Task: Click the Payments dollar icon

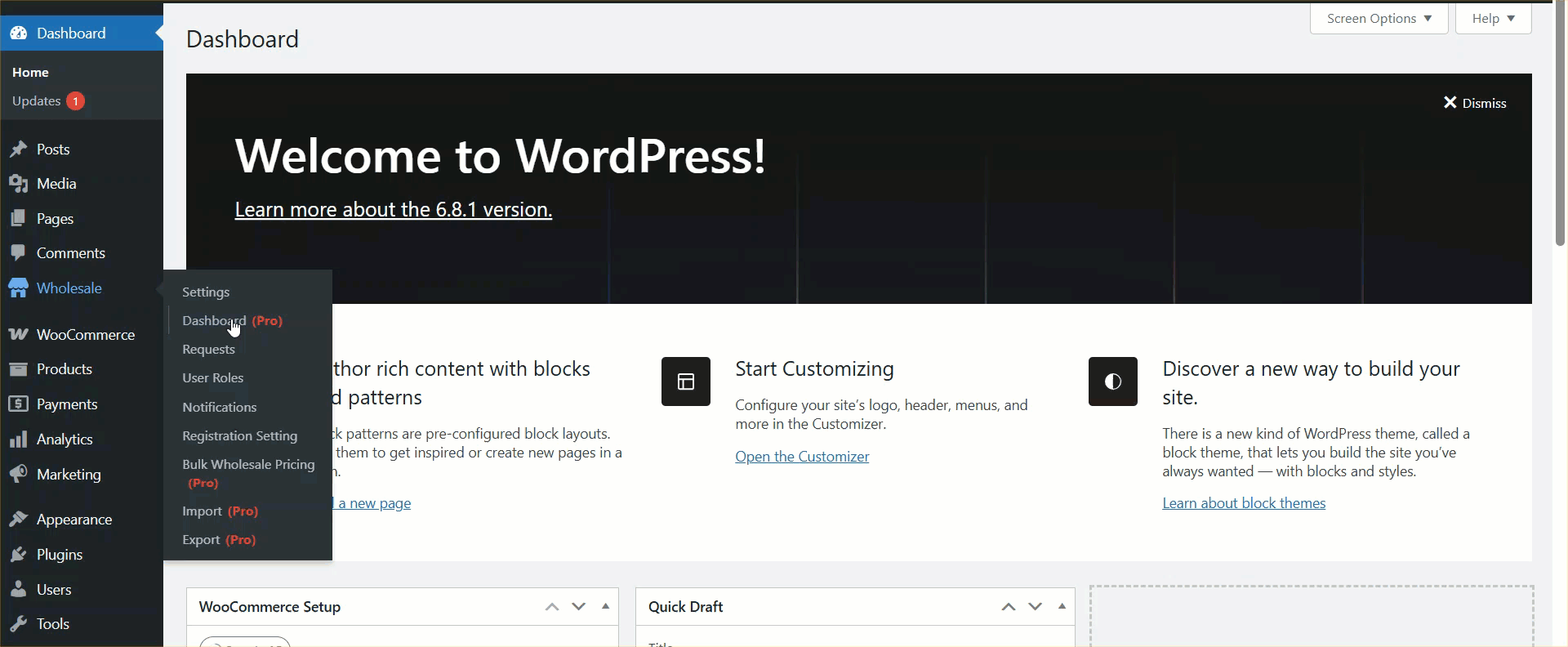Action: point(18,404)
